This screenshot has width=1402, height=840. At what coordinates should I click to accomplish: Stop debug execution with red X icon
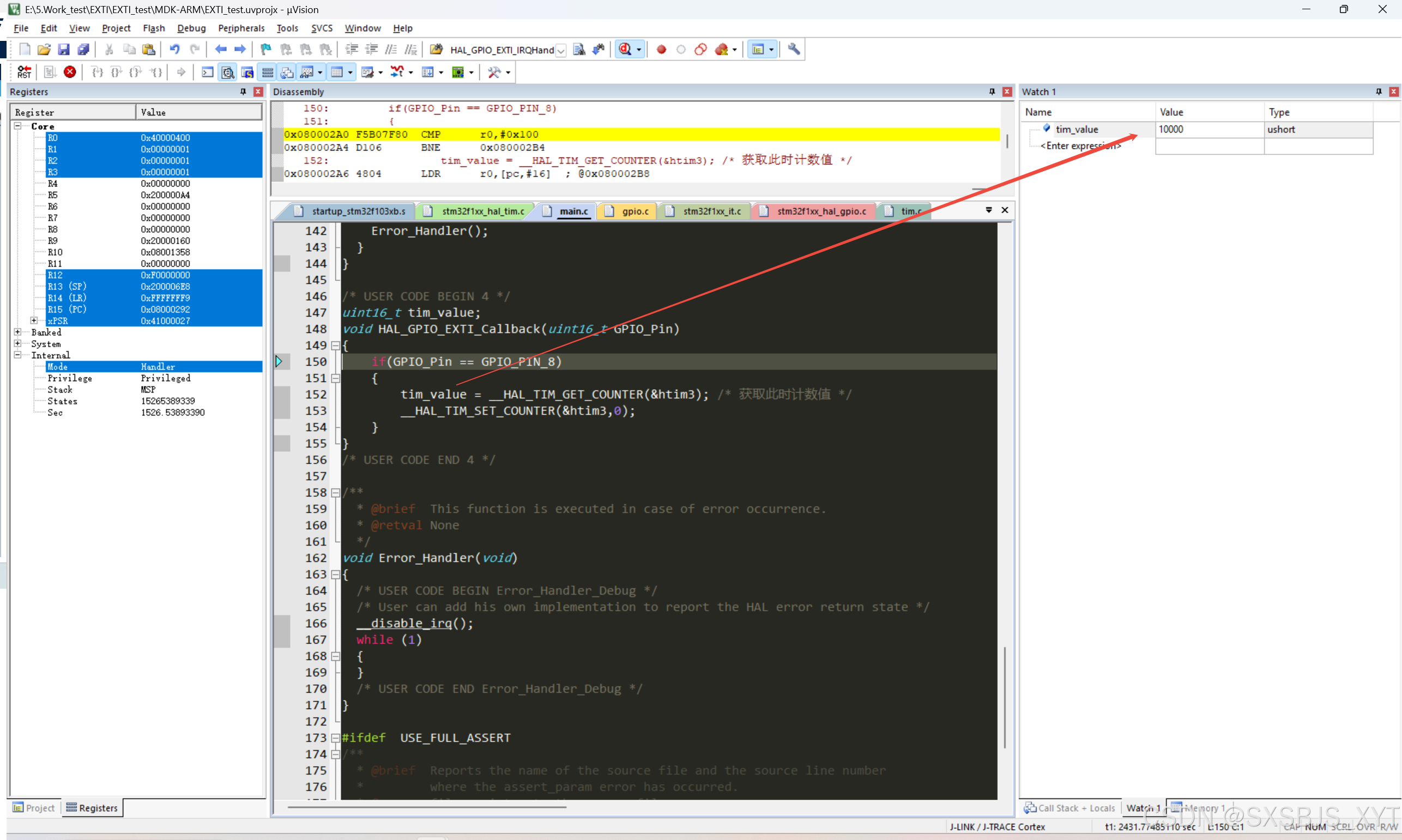(x=70, y=72)
